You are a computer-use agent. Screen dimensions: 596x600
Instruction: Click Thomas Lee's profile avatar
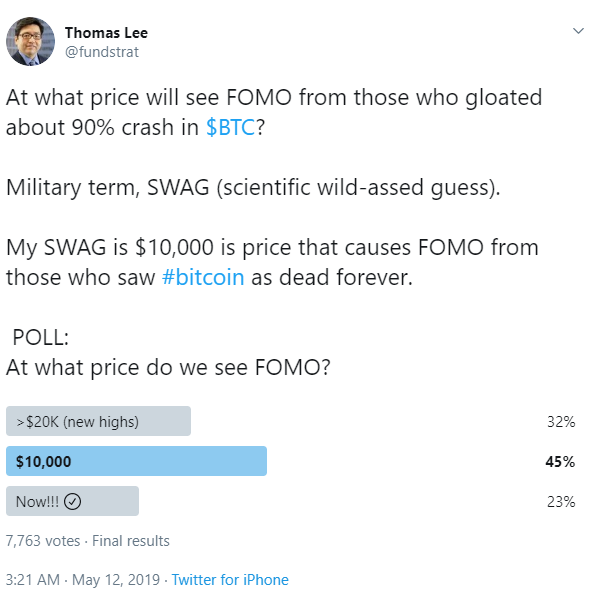coord(31,41)
